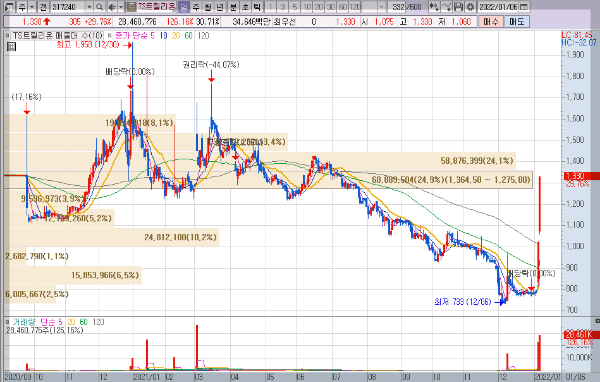Click the stock code field showing 317240
This screenshot has width=600, height=382.
click(67, 7)
